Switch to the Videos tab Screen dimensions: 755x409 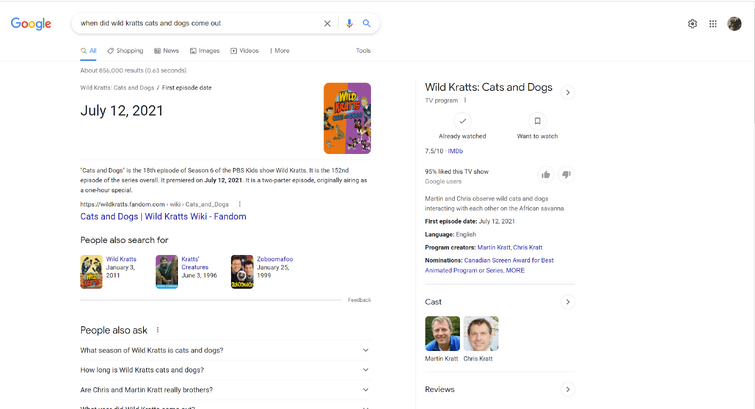pos(245,50)
